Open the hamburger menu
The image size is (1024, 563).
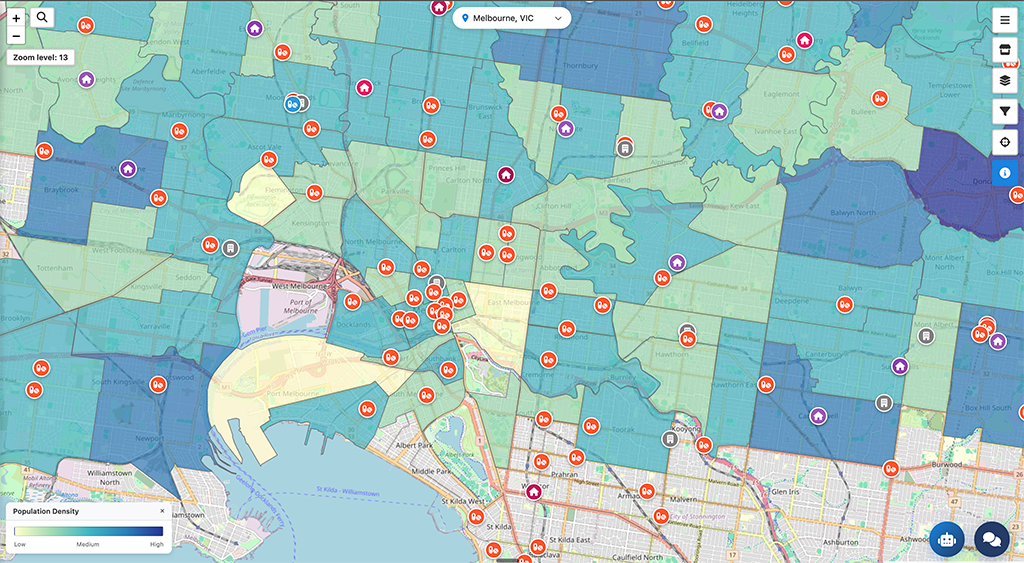pos(1005,21)
